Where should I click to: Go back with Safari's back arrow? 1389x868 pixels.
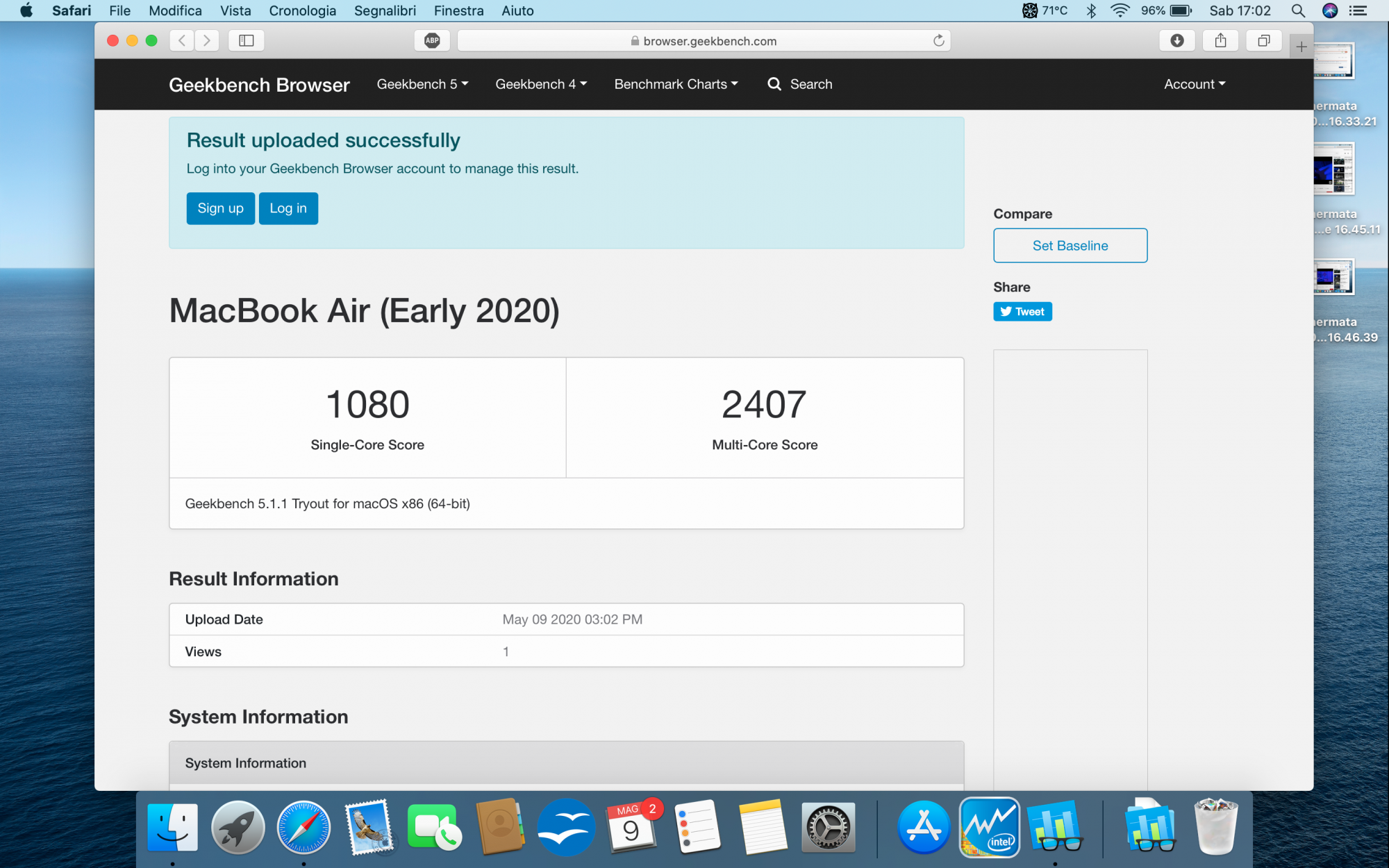[182, 40]
